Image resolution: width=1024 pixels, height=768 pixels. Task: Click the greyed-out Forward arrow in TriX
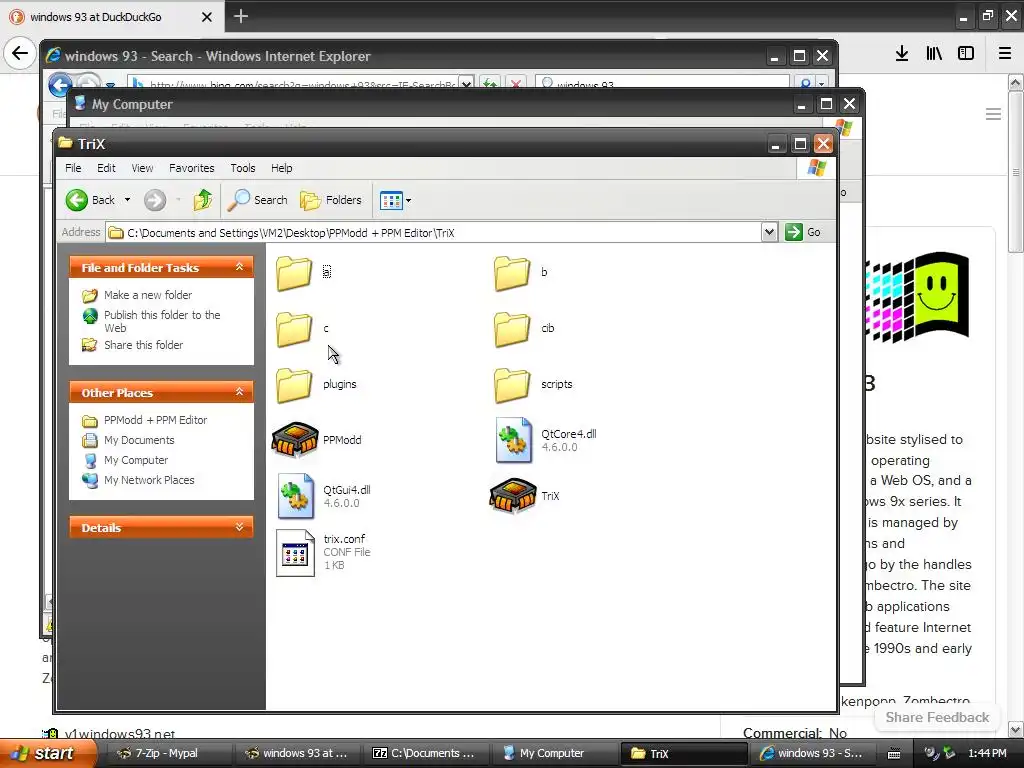(x=155, y=200)
